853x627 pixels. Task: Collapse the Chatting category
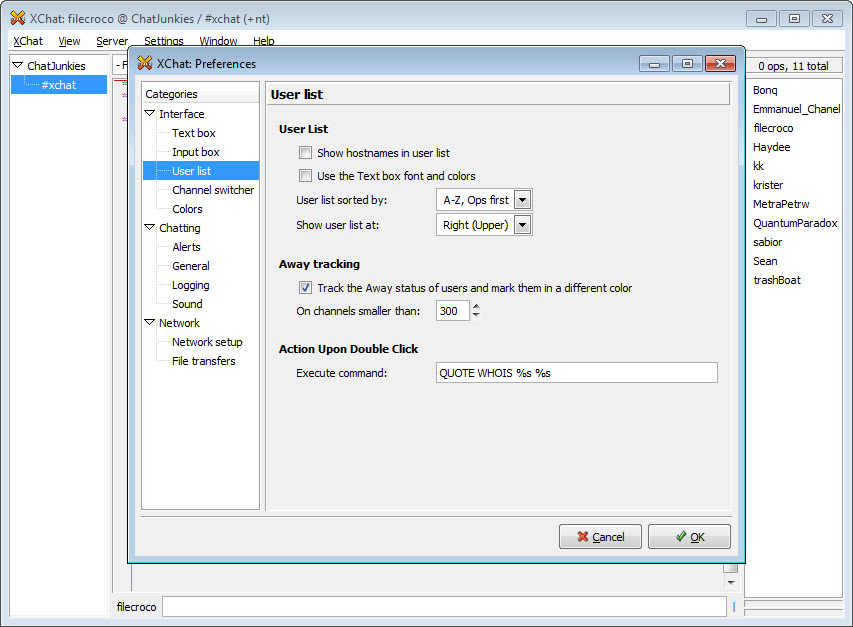coord(150,228)
